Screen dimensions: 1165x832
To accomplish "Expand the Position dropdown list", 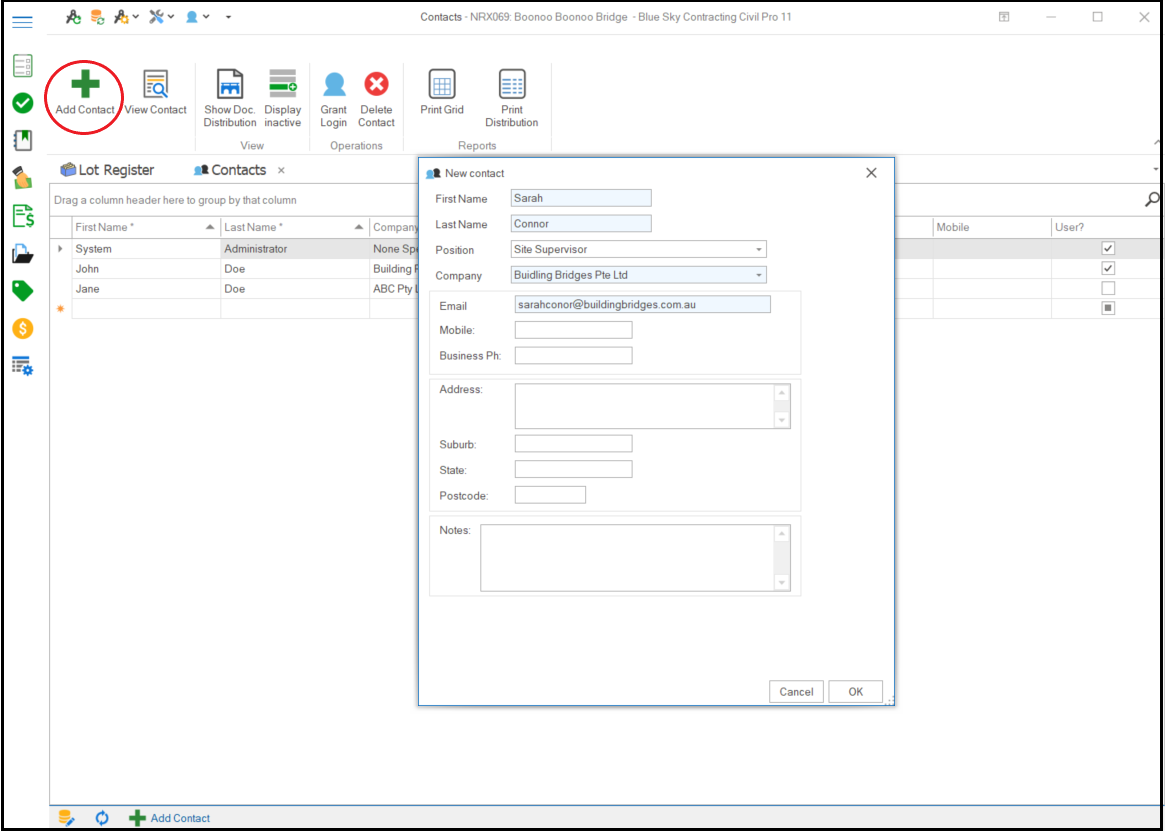I will click(759, 250).
